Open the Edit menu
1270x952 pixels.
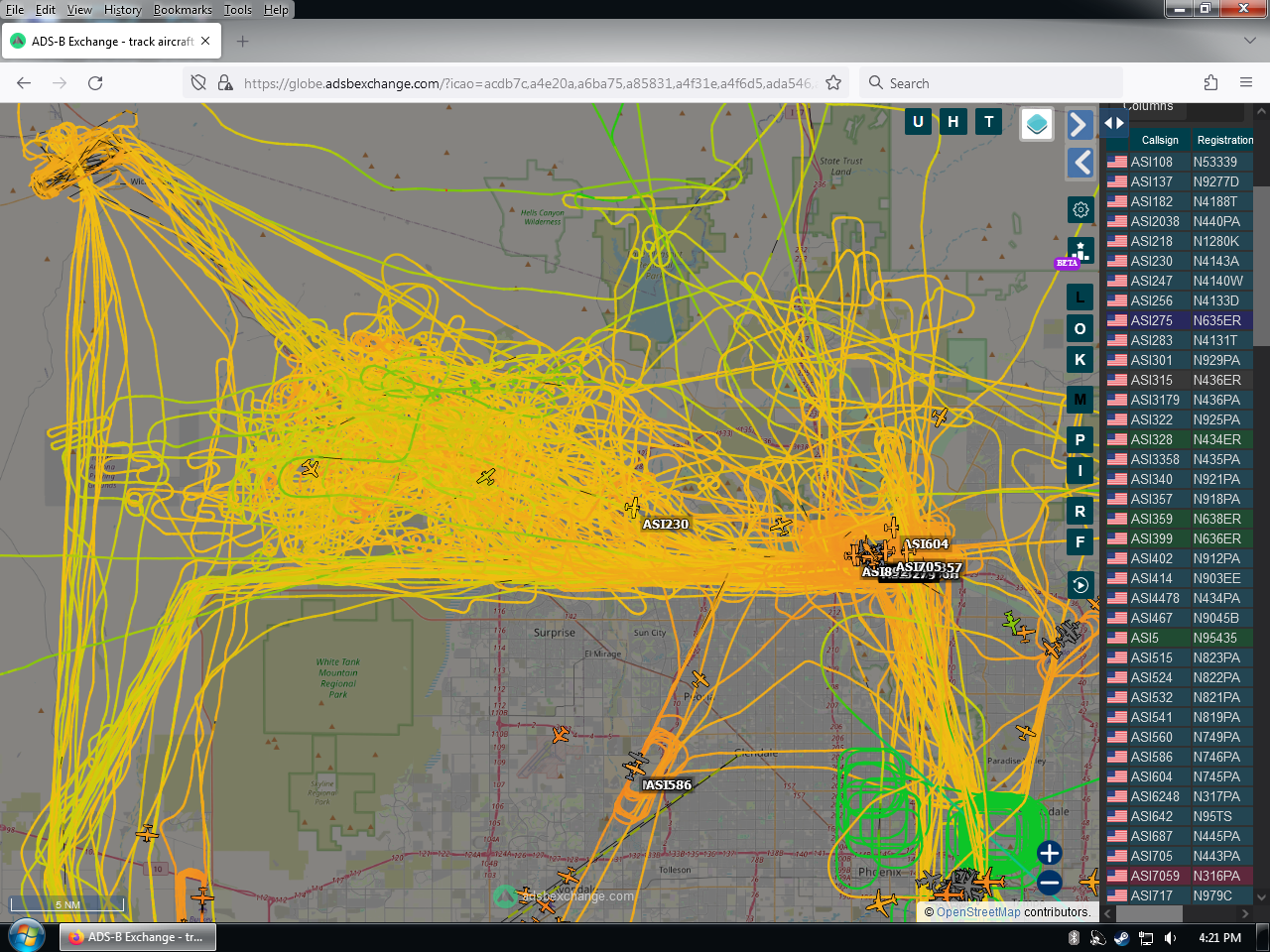46,10
